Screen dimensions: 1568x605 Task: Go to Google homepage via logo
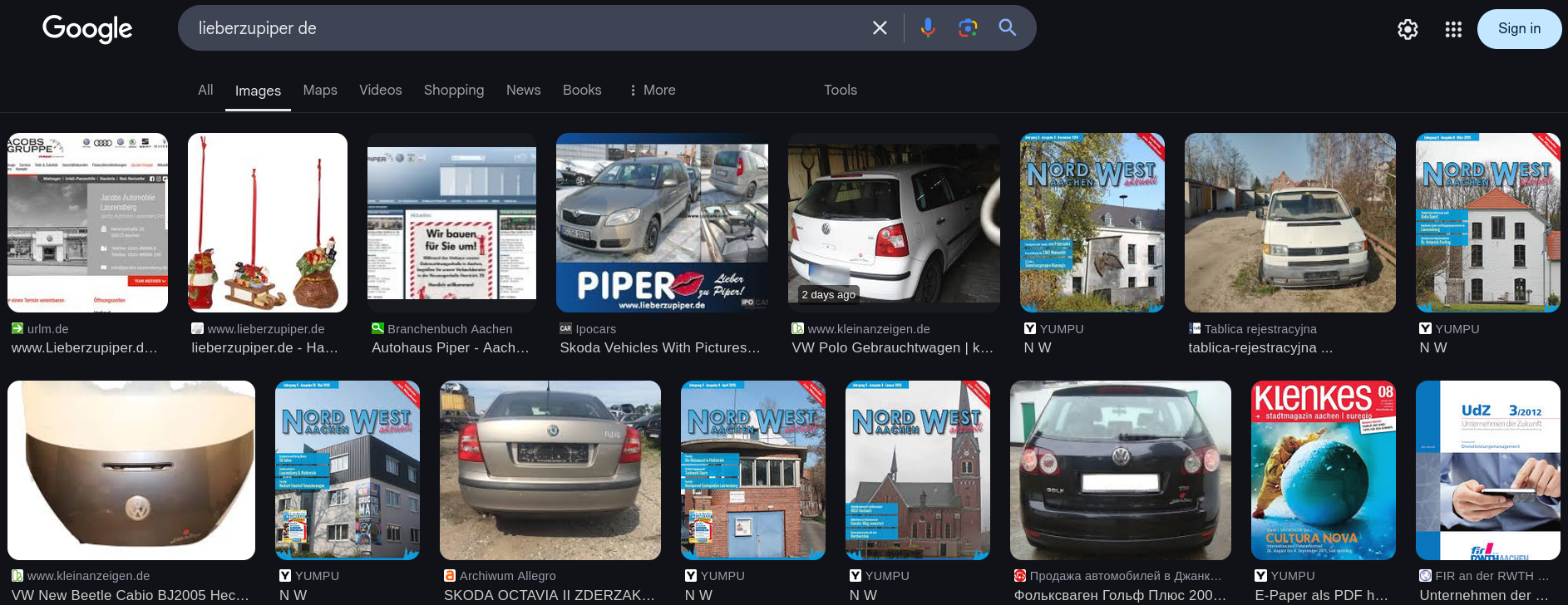[87, 29]
